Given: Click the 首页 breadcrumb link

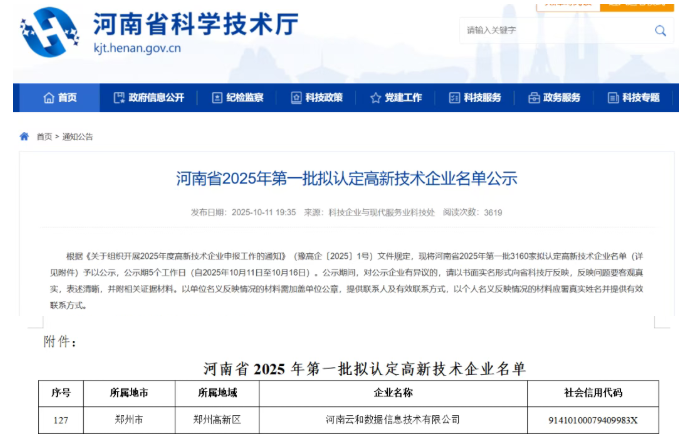Looking at the screenshot, I should [44, 137].
